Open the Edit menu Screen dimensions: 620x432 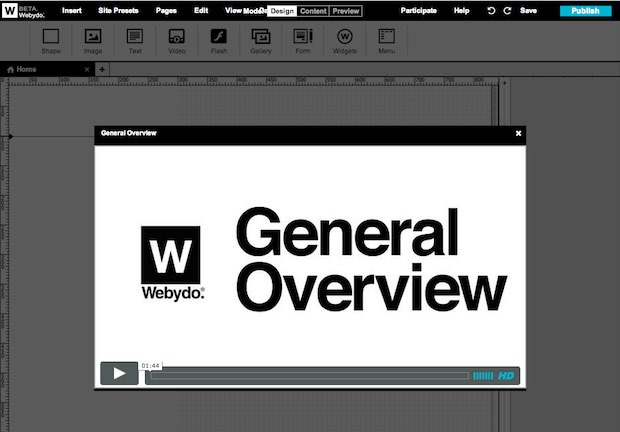201,11
